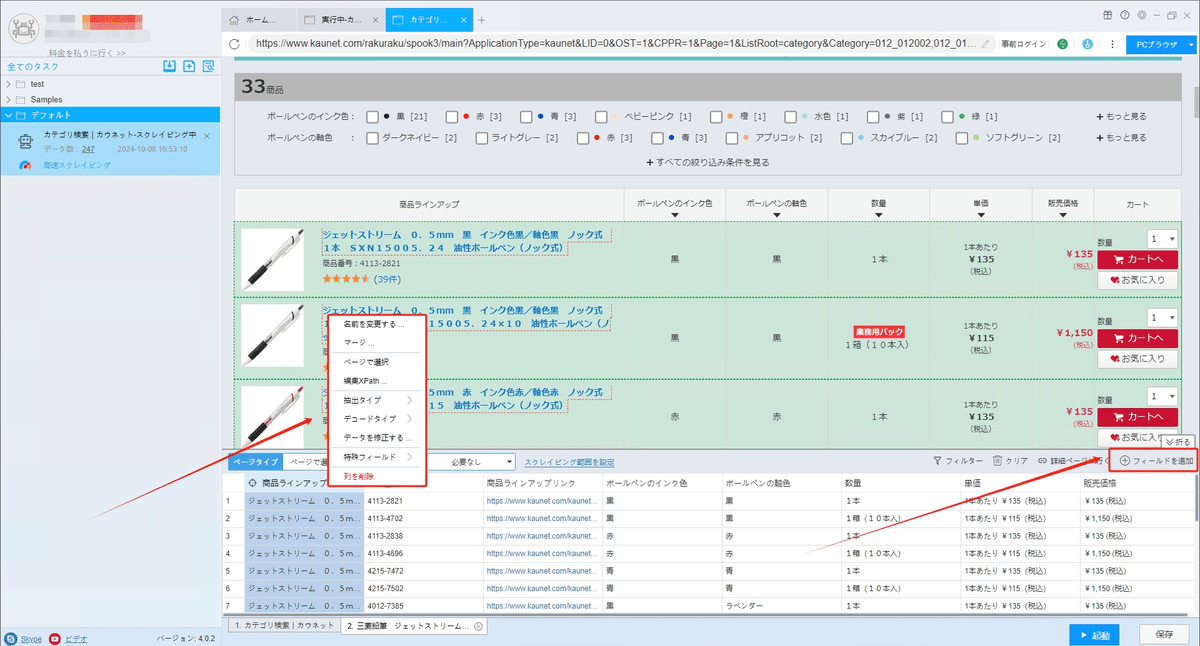The width and height of the screenshot is (1200, 646).
Task: Open data count 247 link
Action: click(x=88, y=148)
